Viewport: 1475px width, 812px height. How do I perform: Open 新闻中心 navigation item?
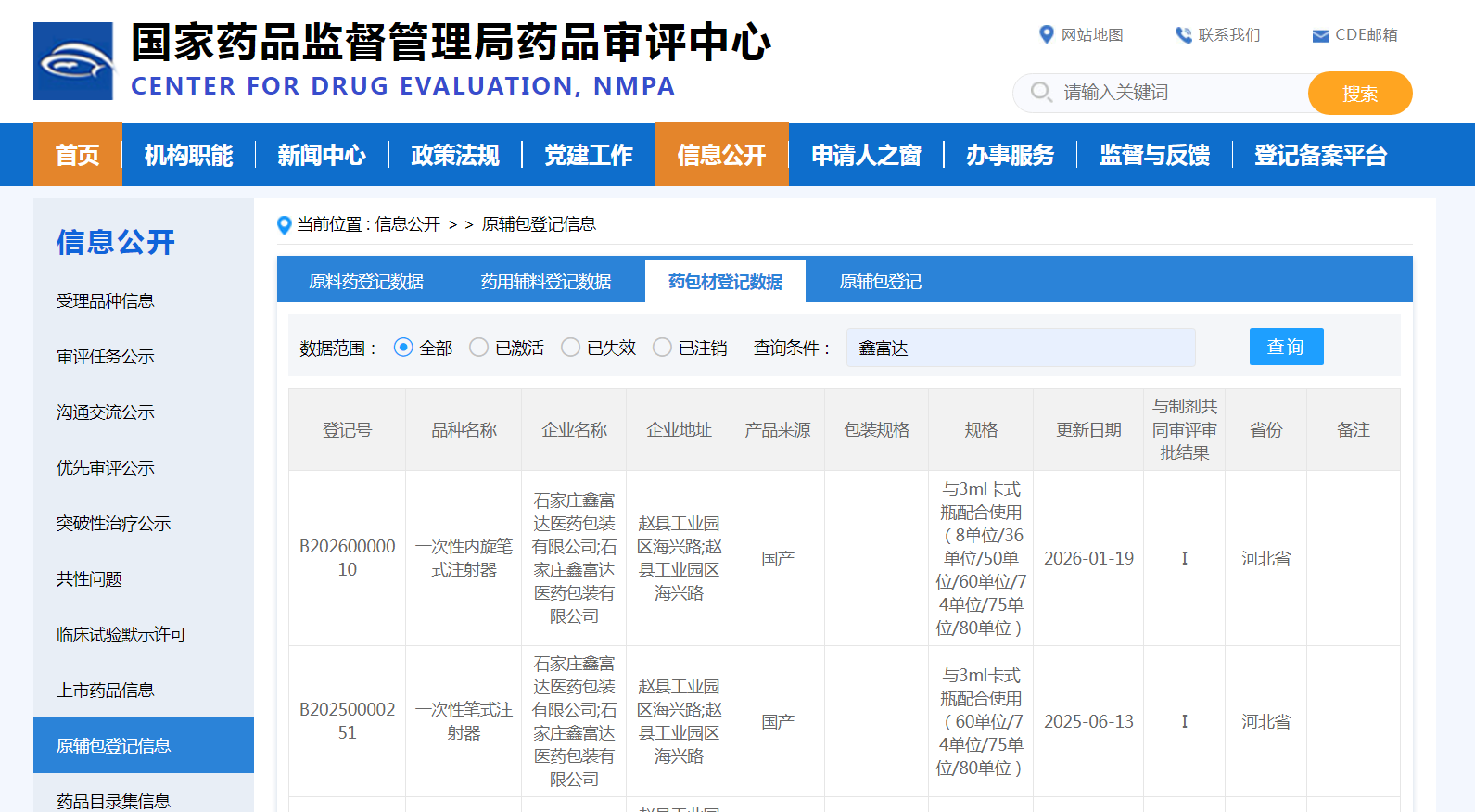[x=322, y=155]
